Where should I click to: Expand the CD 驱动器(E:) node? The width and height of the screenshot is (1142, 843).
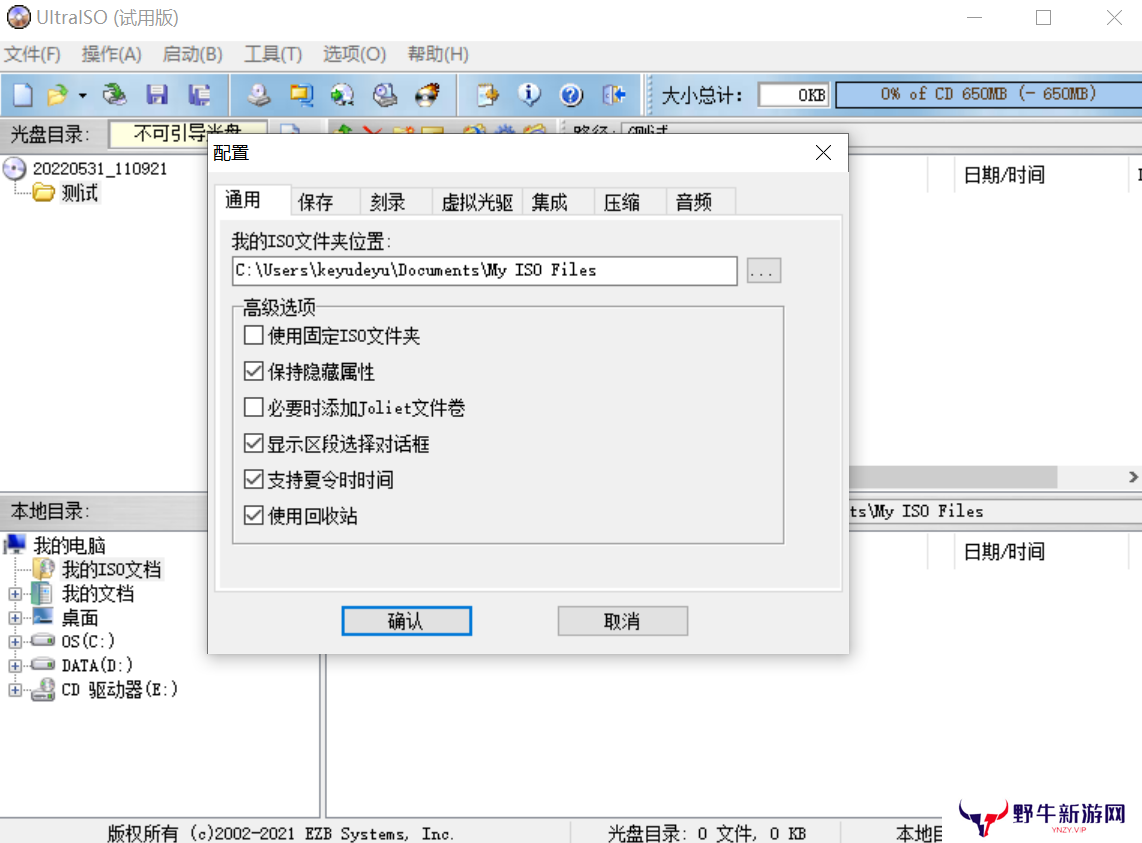point(15,690)
